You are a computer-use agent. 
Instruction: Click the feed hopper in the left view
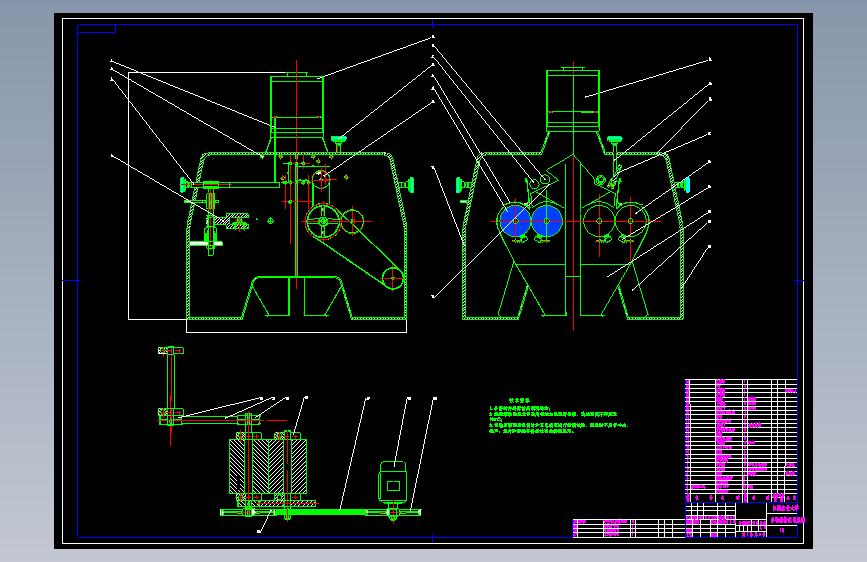(297, 106)
